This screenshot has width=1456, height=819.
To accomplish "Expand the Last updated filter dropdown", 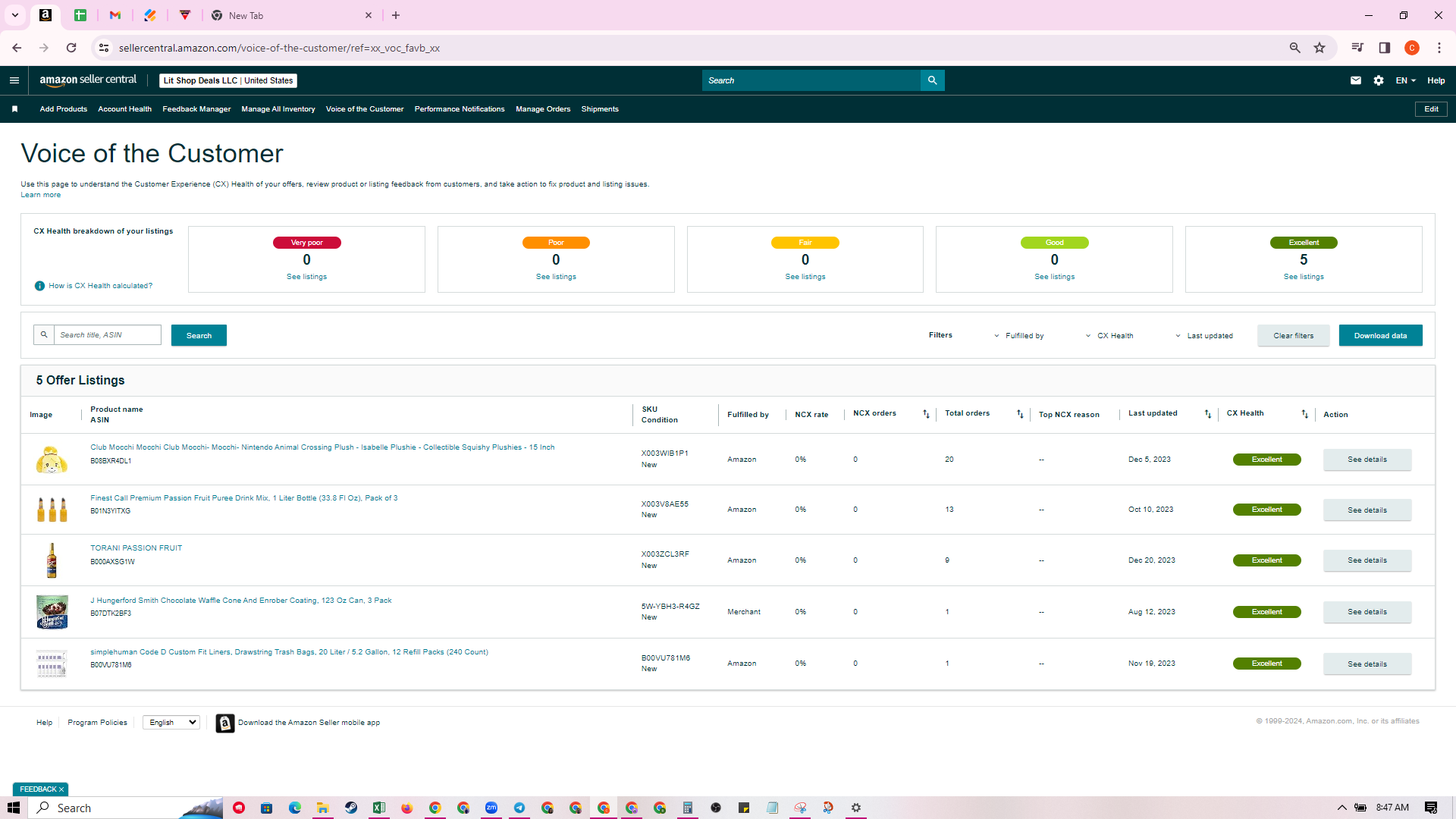I will [x=1204, y=336].
